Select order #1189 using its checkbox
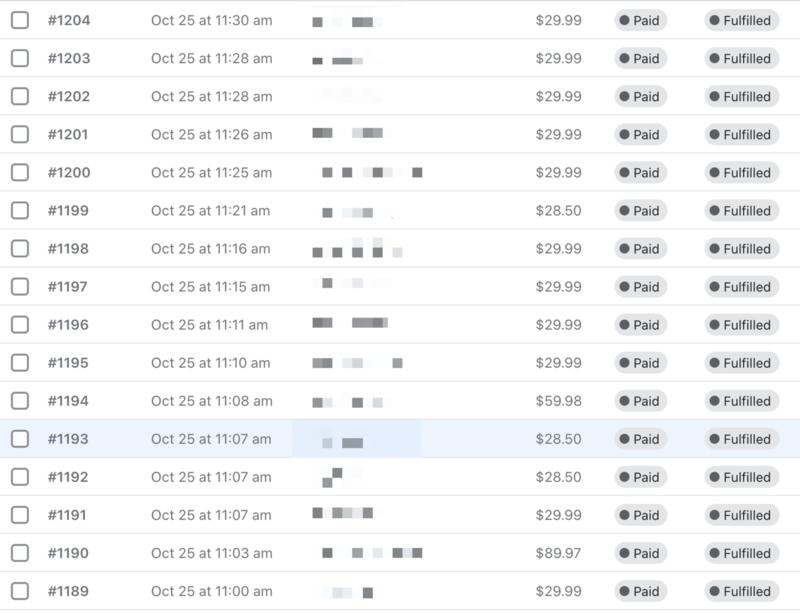Viewport: 800px width, 614px height. coord(20,590)
